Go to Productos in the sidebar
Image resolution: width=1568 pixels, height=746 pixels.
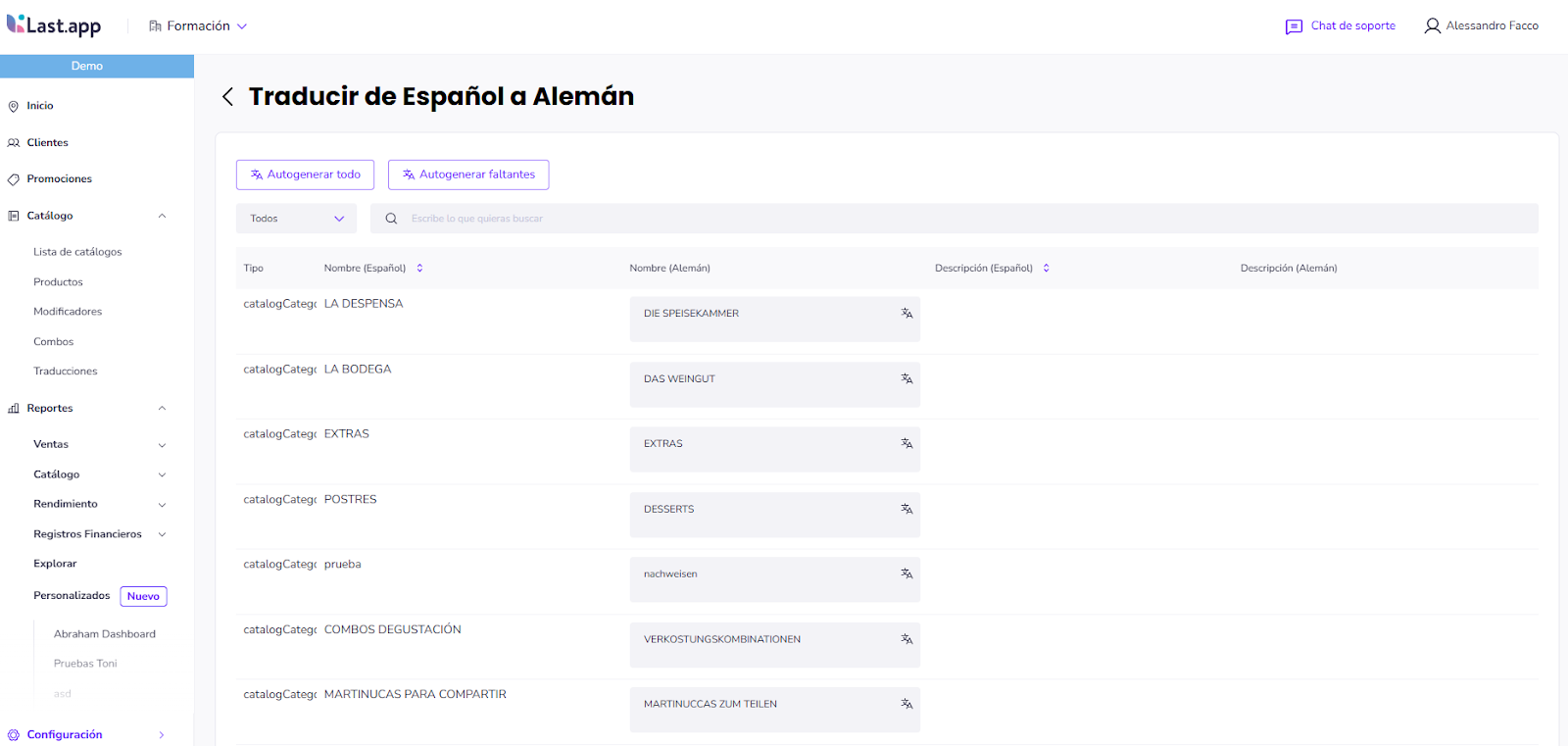pos(58,282)
